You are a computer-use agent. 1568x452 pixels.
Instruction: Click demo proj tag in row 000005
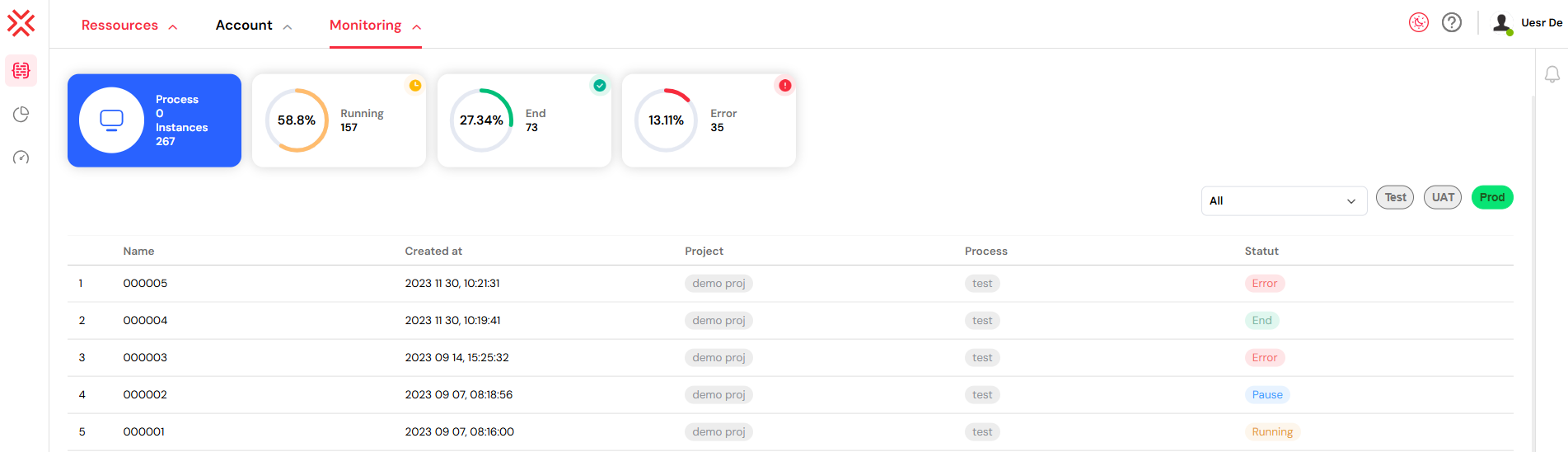(718, 283)
